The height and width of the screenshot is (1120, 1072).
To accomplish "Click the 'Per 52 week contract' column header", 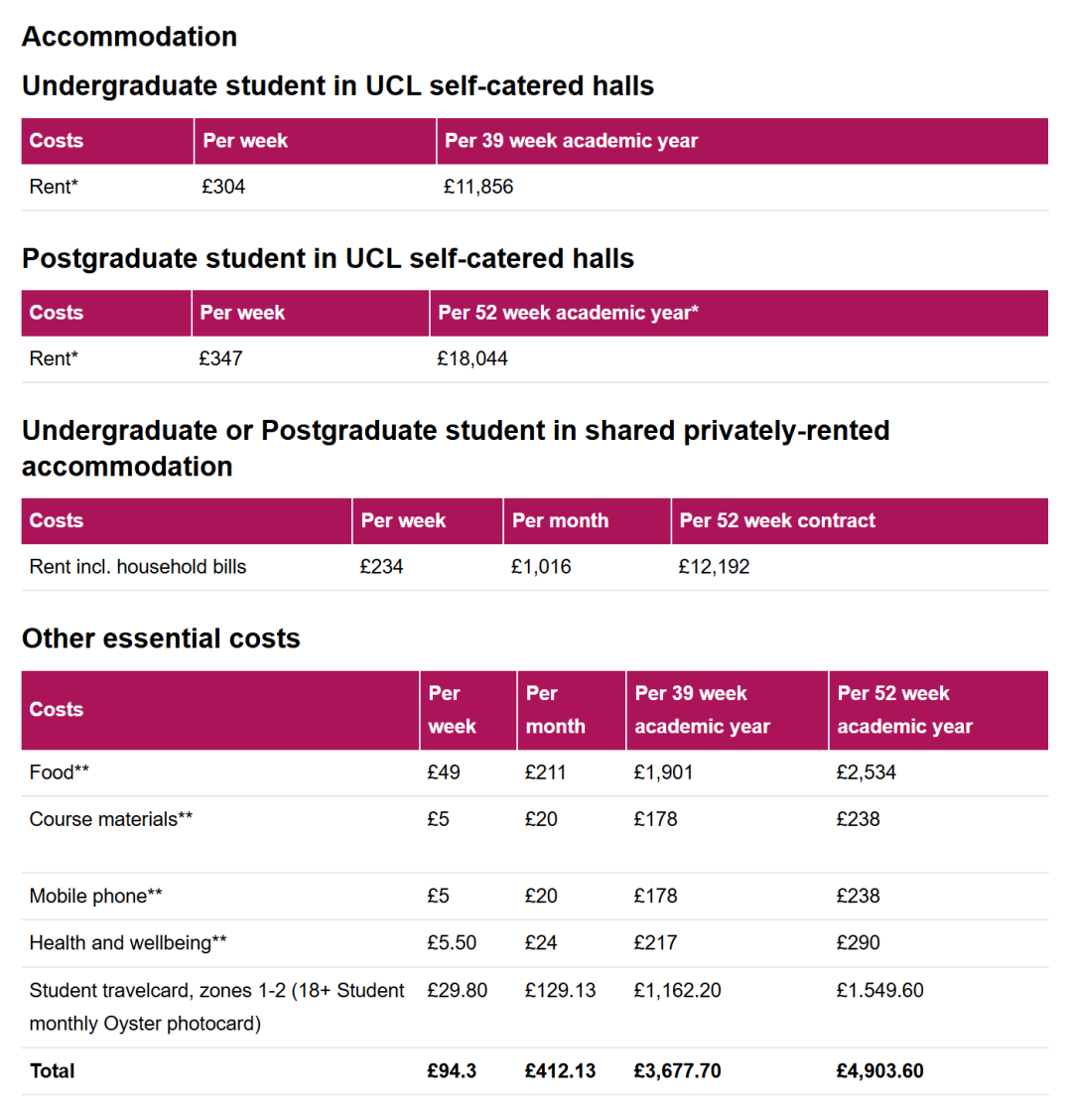I will pos(778,520).
